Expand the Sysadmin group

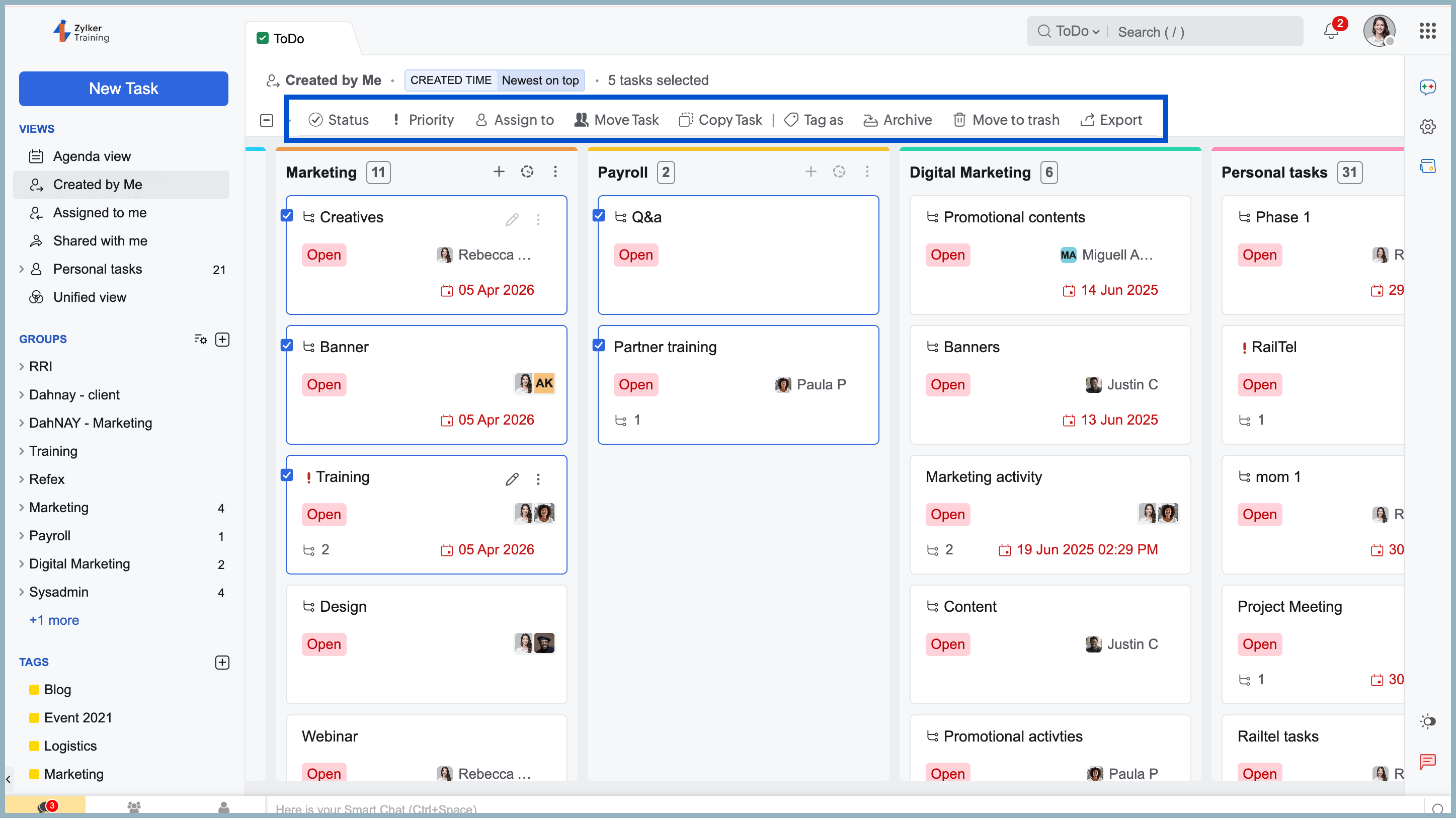pyautogui.click(x=22, y=592)
